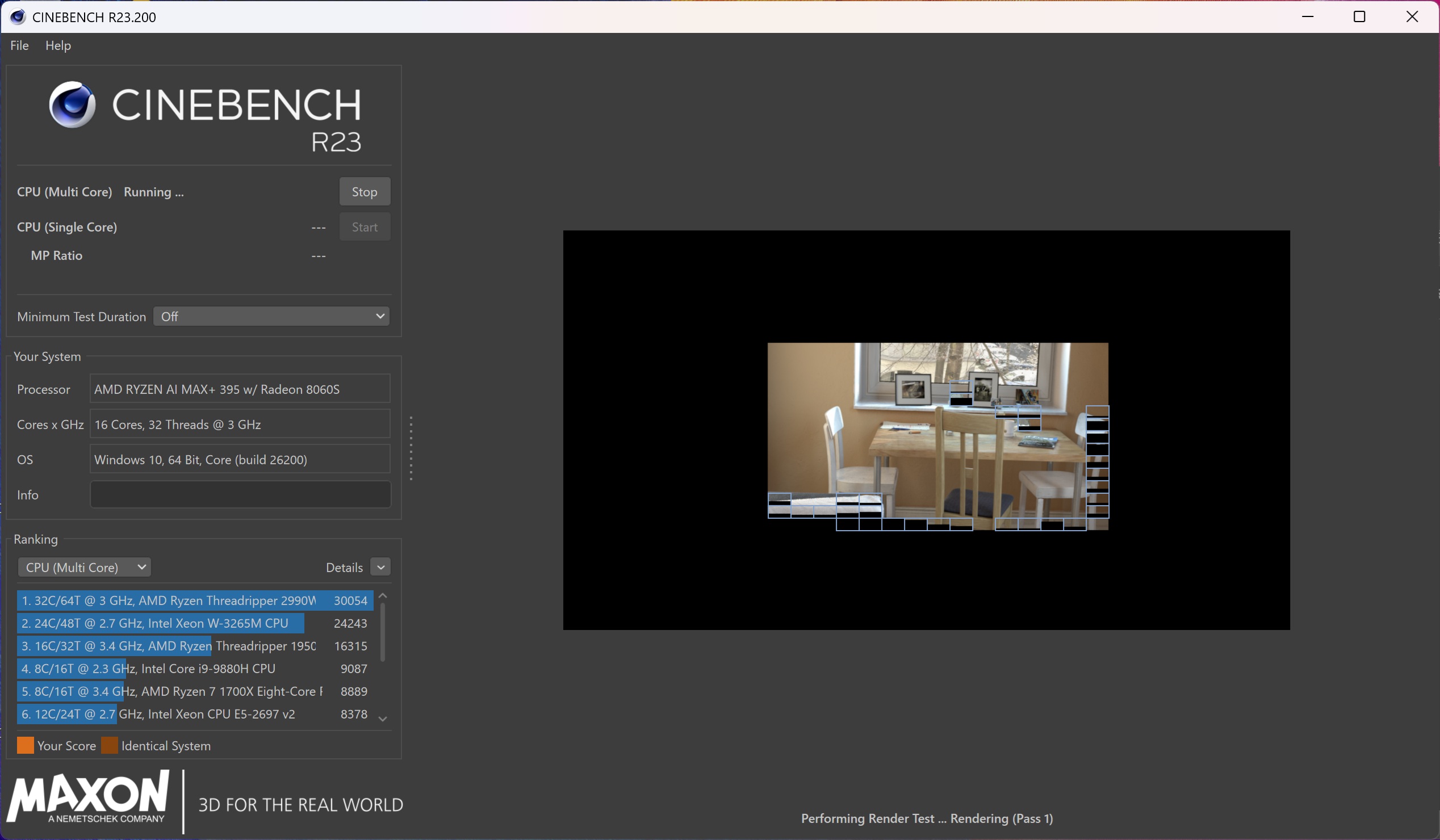This screenshot has height=840, width=1440.
Task: Click the score 24243
Action: click(351, 624)
